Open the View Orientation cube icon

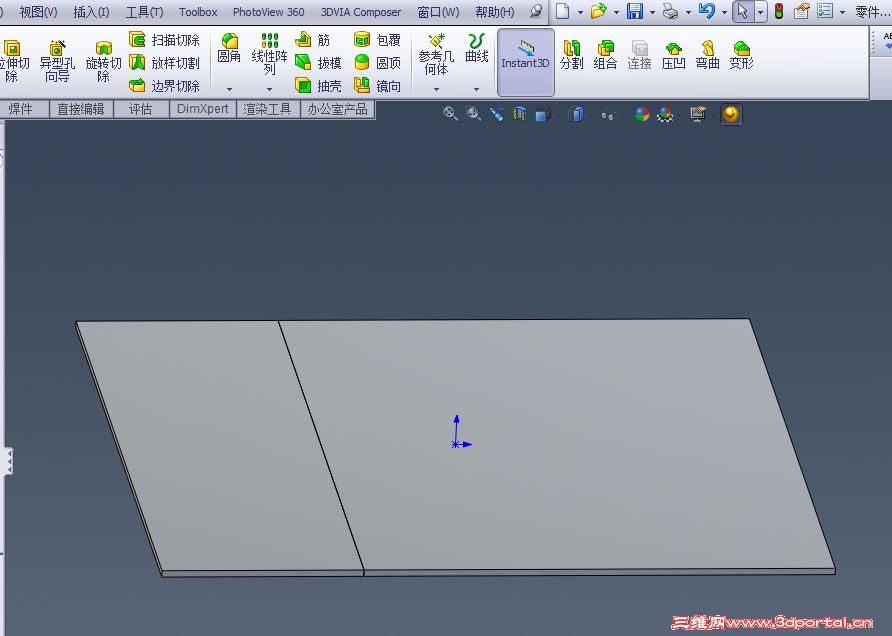coord(543,114)
